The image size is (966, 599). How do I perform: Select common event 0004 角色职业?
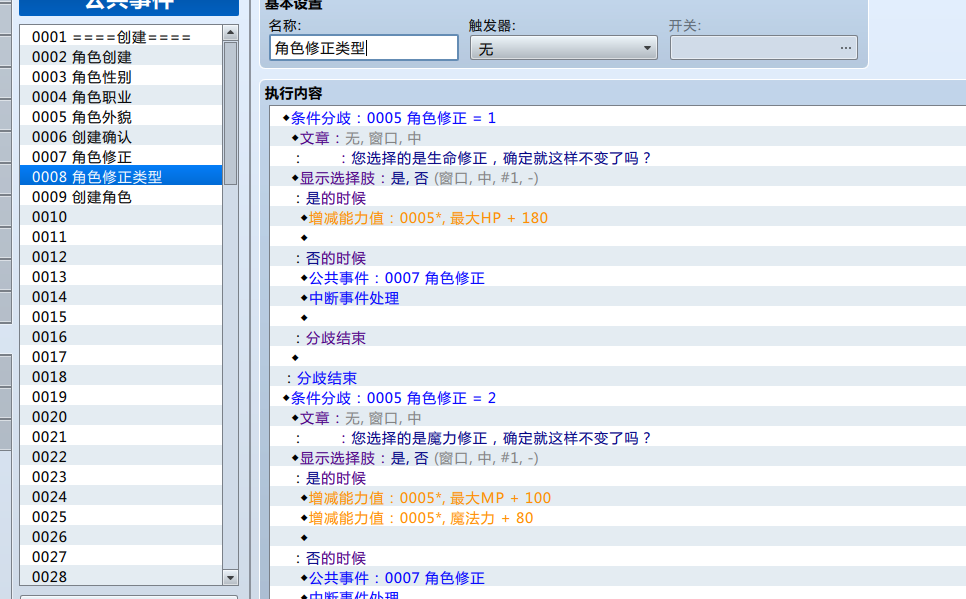click(121, 97)
